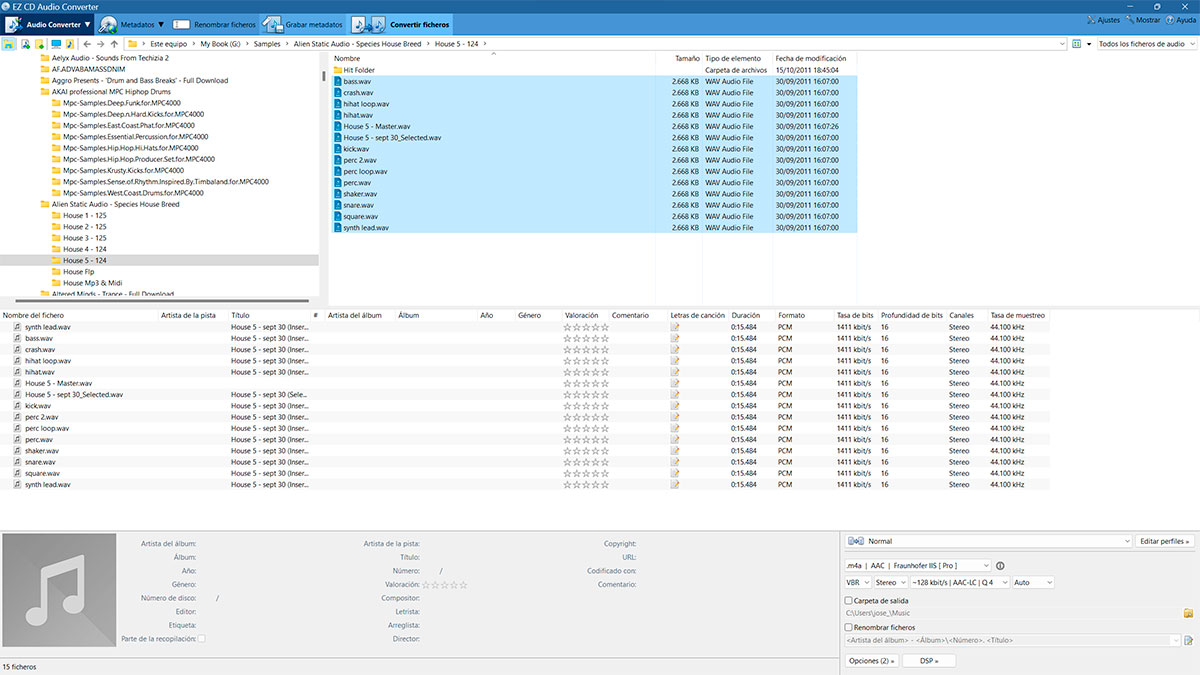Set star rating for crash.wav row

click(586, 349)
